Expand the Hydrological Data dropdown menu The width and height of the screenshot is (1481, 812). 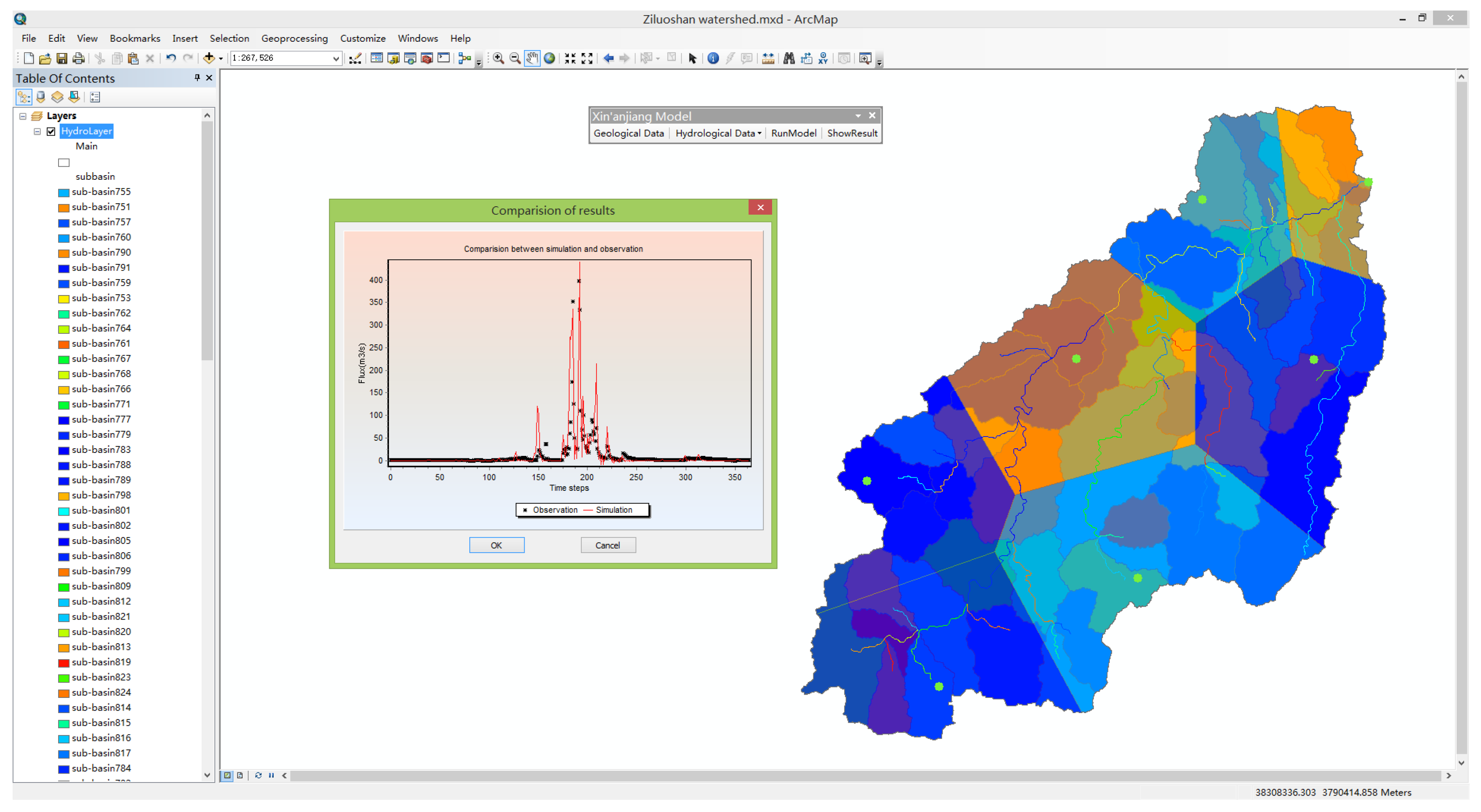pos(718,133)
